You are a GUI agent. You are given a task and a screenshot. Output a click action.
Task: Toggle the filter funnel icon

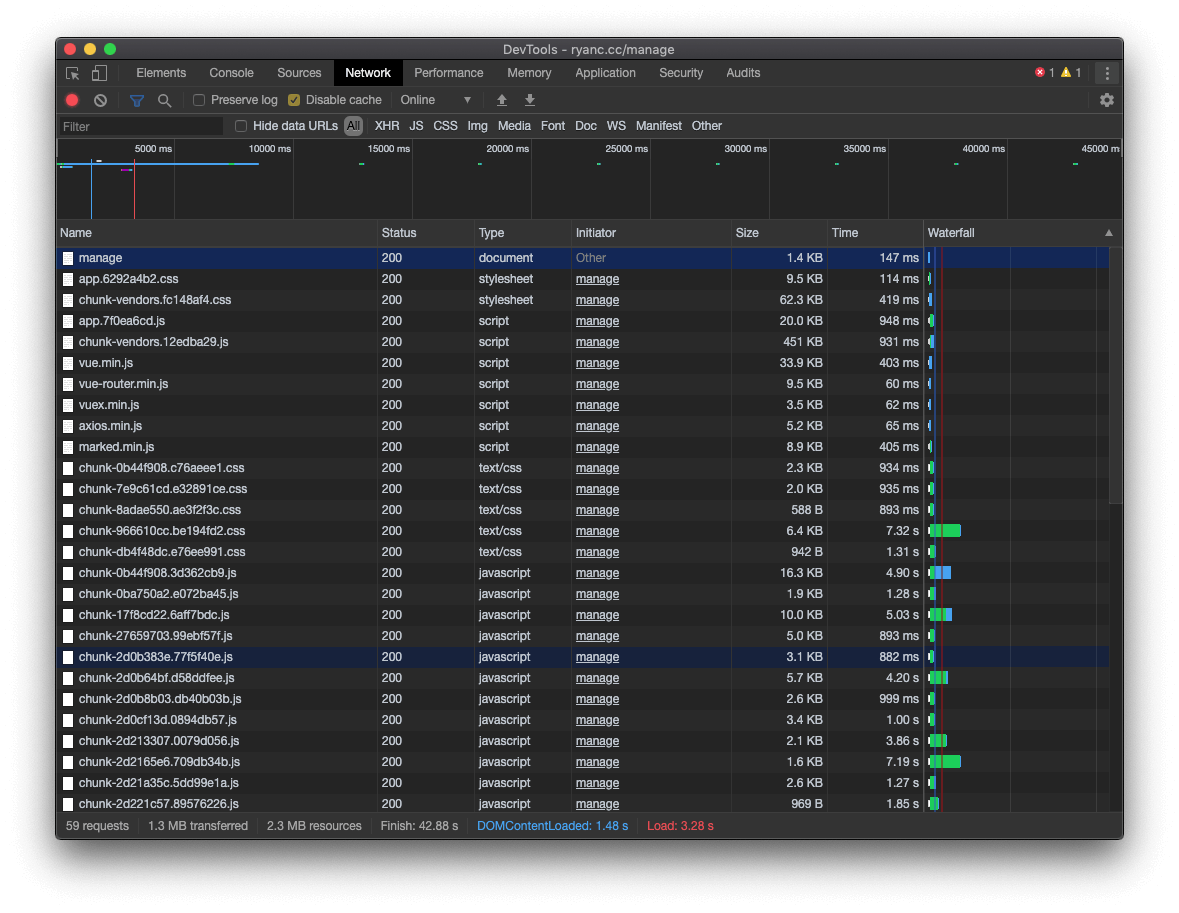coord(137,100)
